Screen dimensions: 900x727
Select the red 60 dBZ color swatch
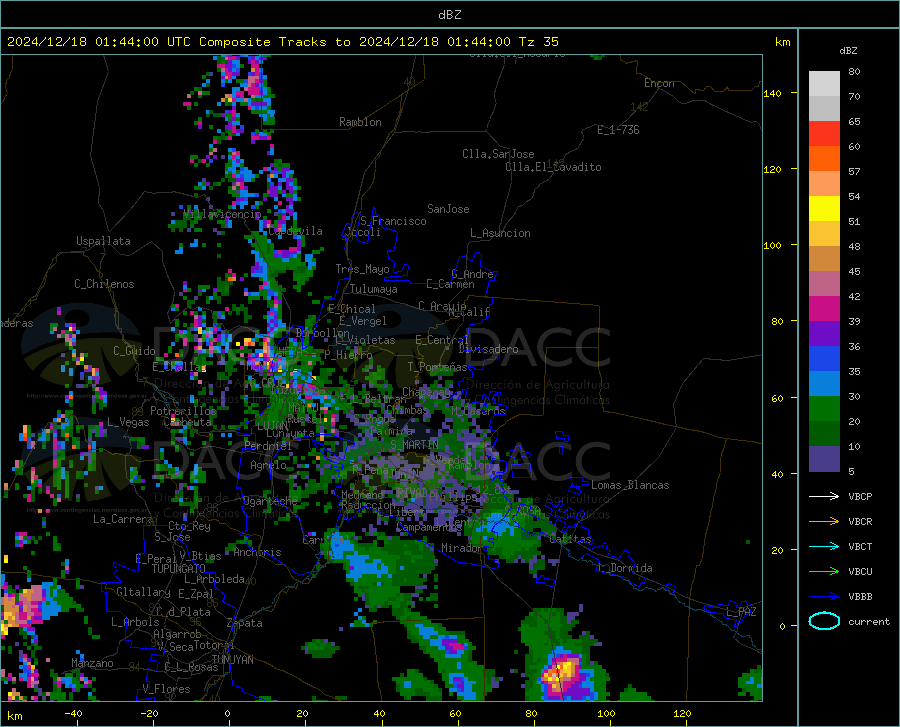coord(824,134)
